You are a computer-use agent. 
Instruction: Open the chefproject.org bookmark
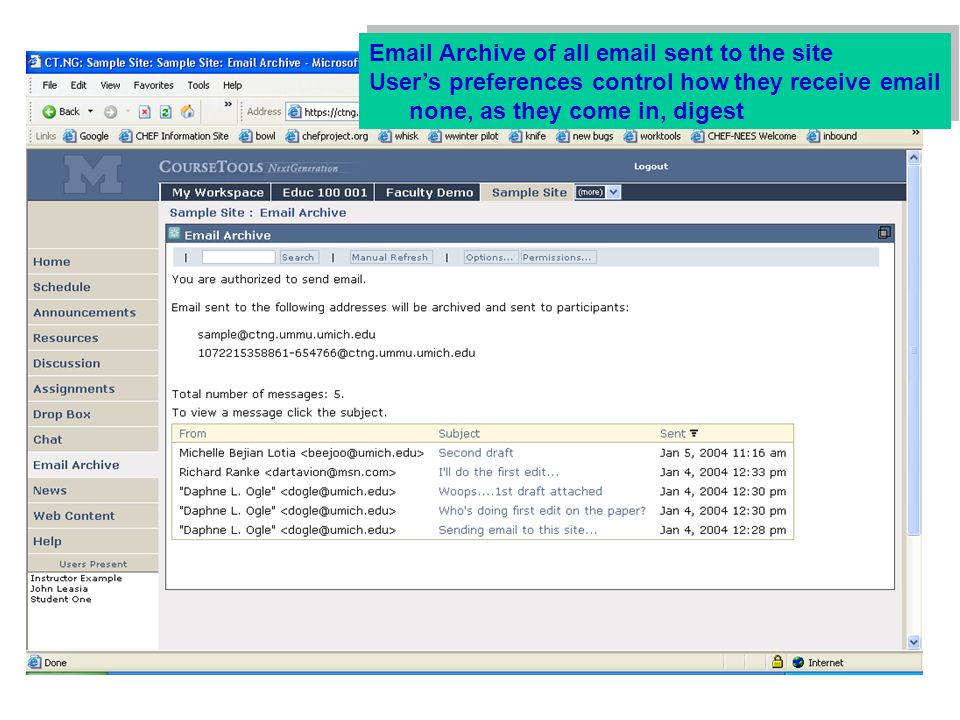pyautogui.click(x=327, y=136)
